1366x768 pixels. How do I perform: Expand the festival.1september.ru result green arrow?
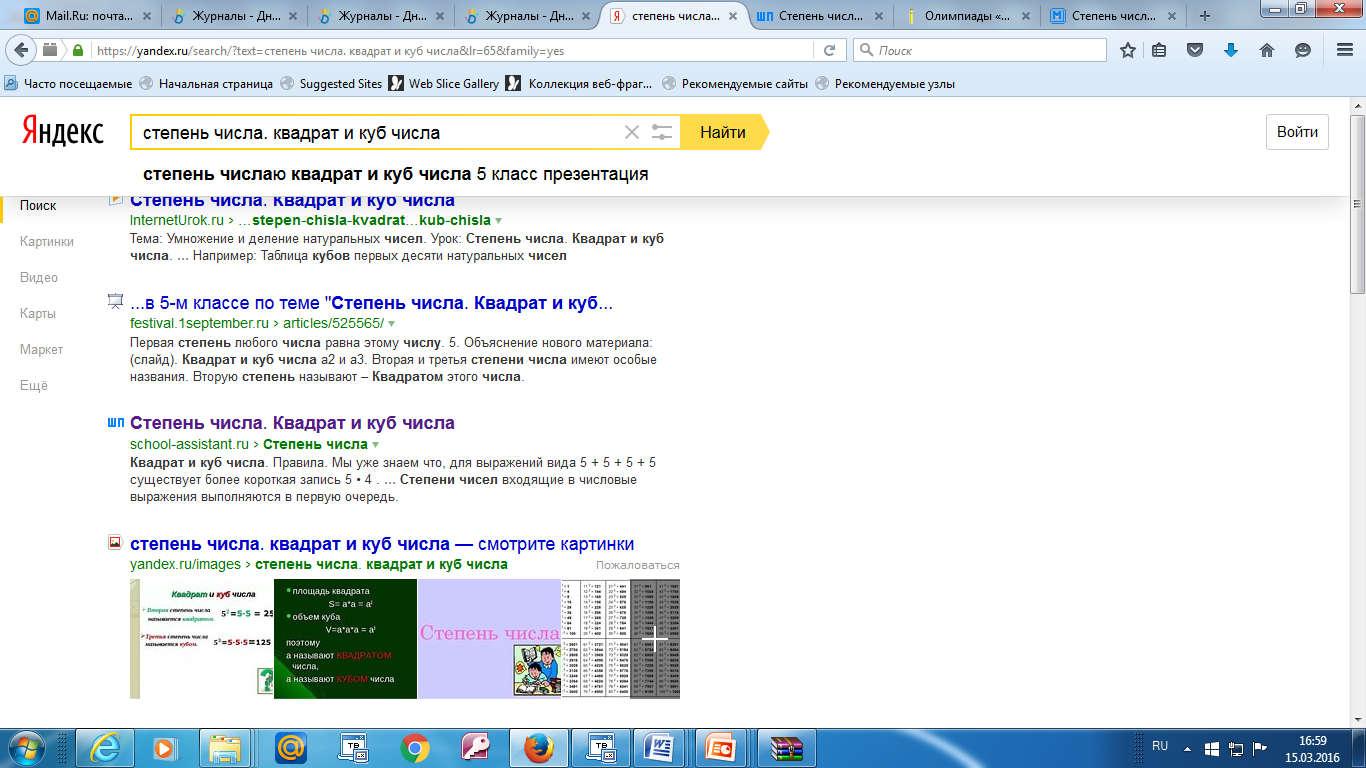coord(391,323)
